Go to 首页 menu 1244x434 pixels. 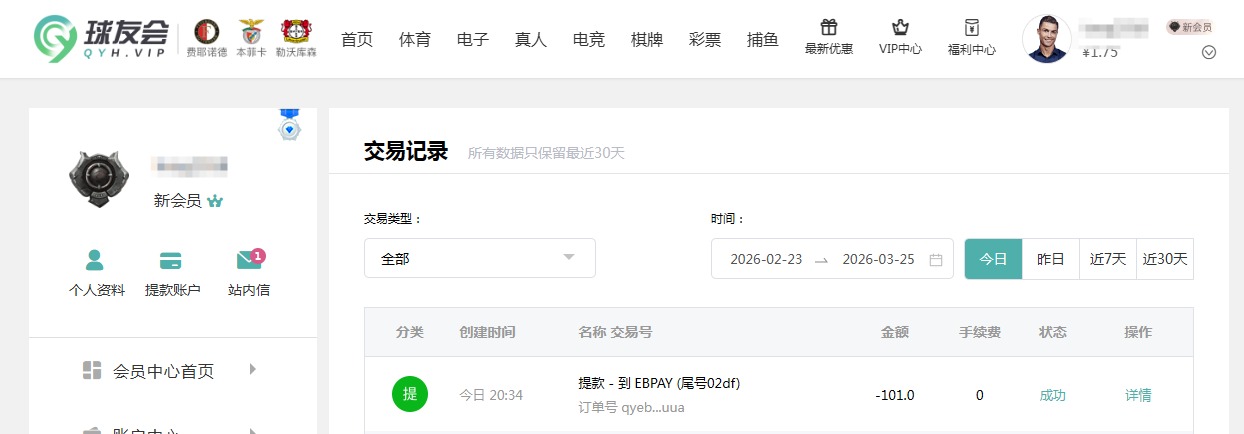point(357,40)
